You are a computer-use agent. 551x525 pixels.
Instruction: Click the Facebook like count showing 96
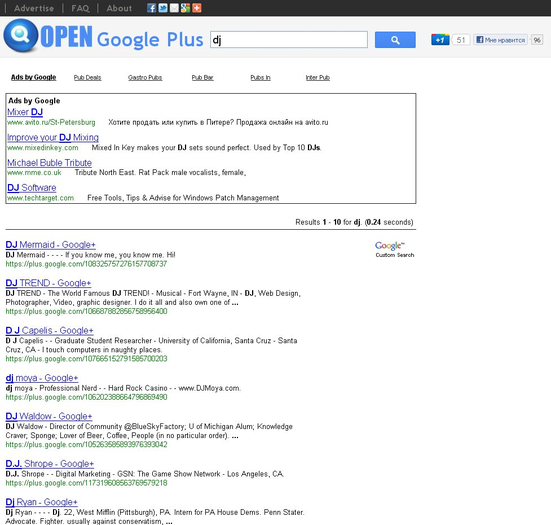pos(537,40)
